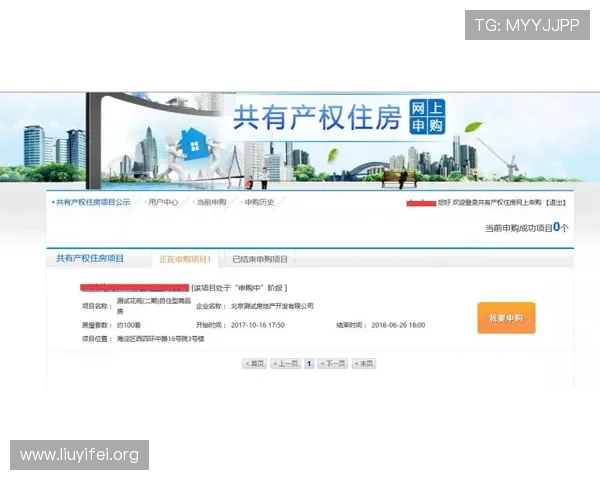This screenshot has height=480, width=600.
Task: Select the 正在申购项目1 tab
Action: tap(185, 259)
